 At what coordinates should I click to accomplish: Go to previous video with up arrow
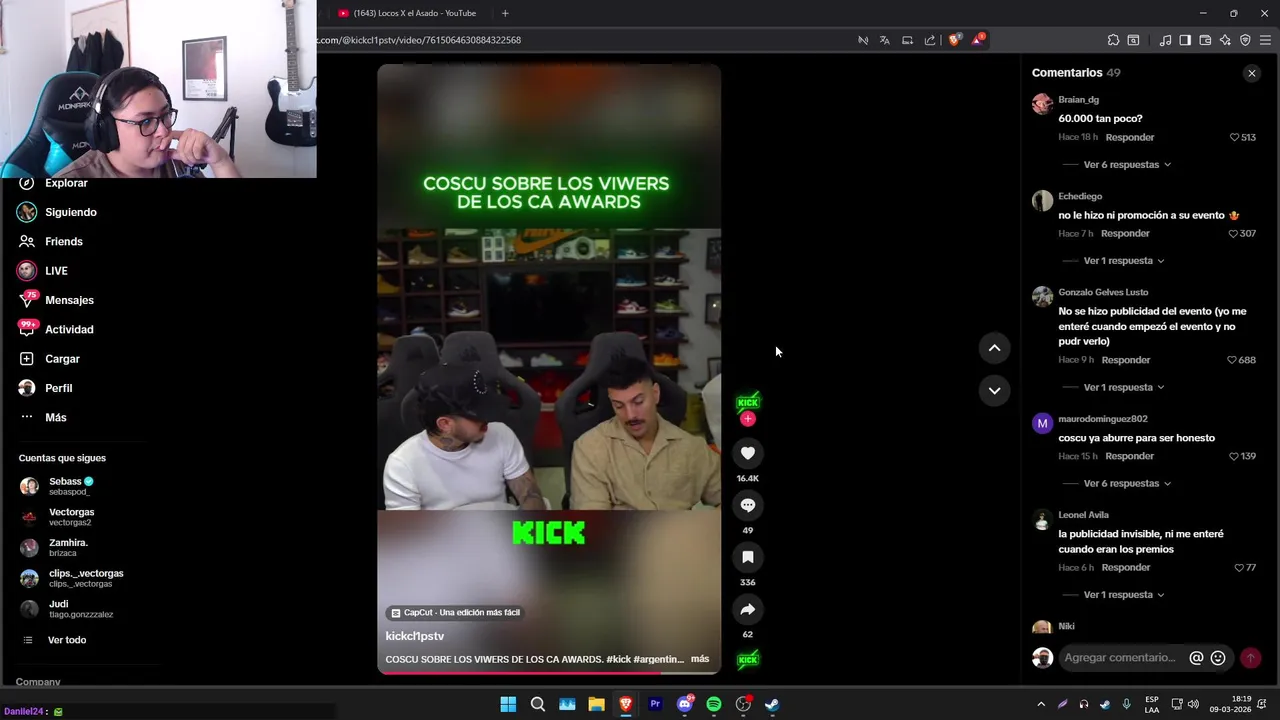click(994, 348)
